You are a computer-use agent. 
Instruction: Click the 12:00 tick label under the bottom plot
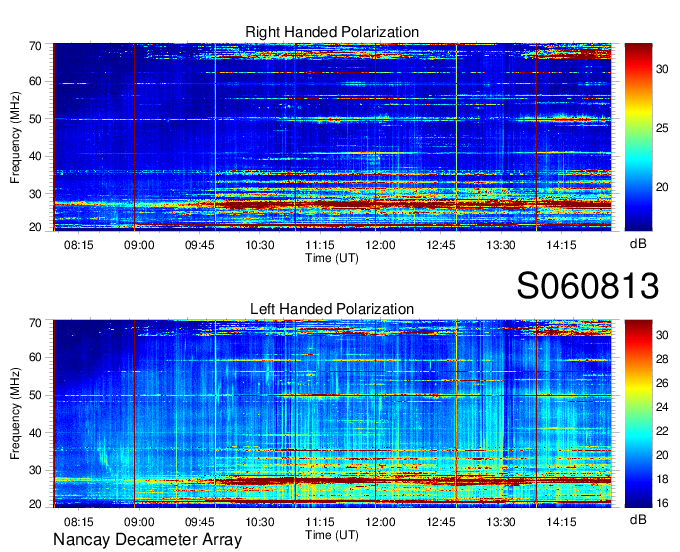[380, 522]
